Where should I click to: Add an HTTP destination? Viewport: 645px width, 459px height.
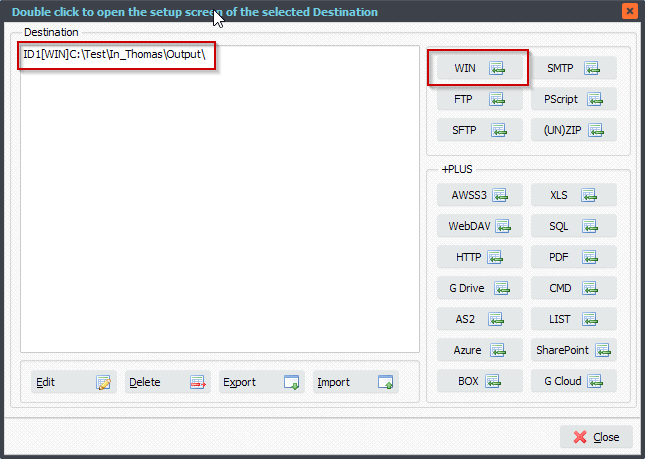pyautogui.click(x=480, y=257)
